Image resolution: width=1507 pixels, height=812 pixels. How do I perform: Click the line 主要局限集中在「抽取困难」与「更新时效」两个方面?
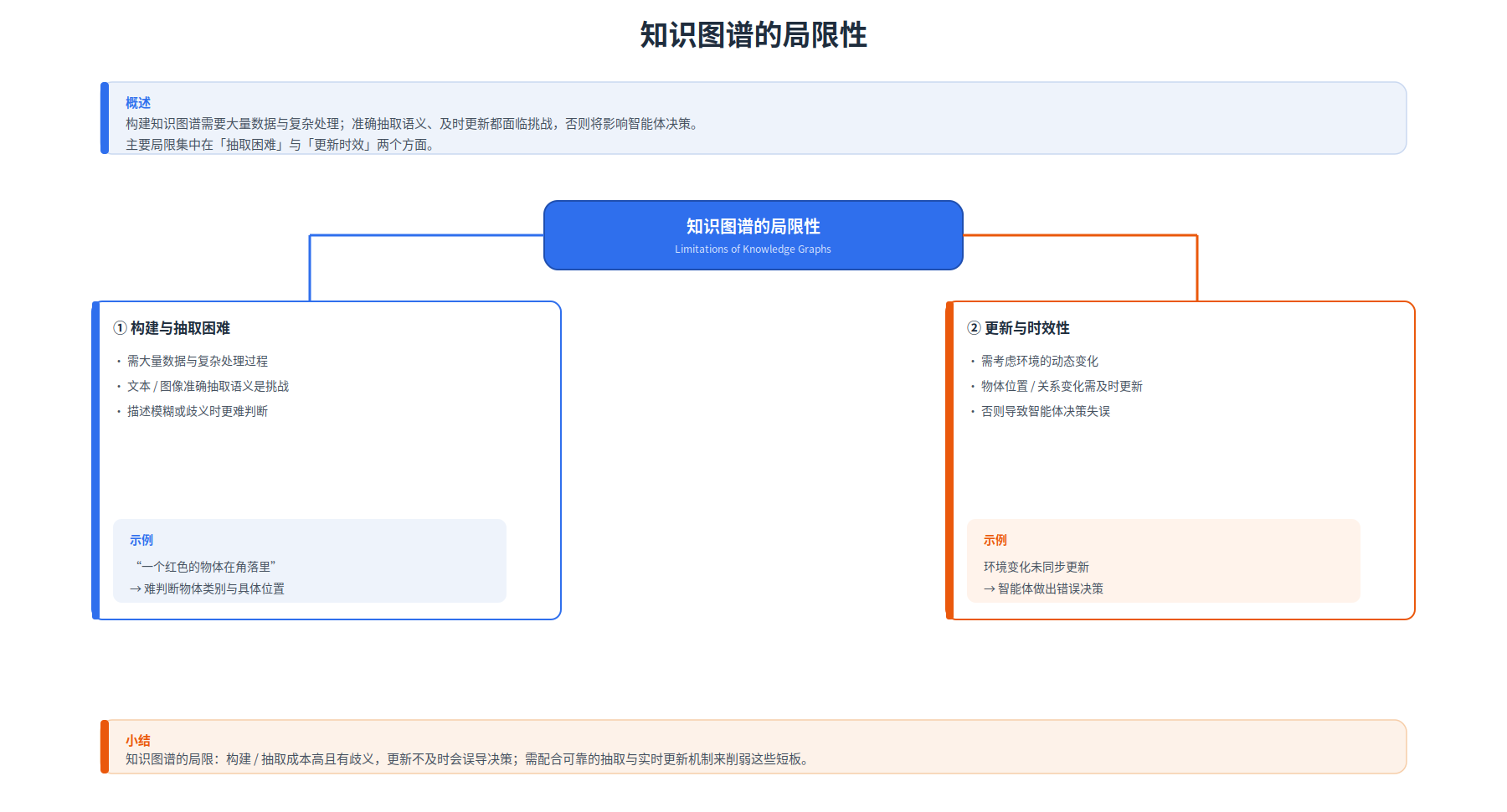coord(281,145)
